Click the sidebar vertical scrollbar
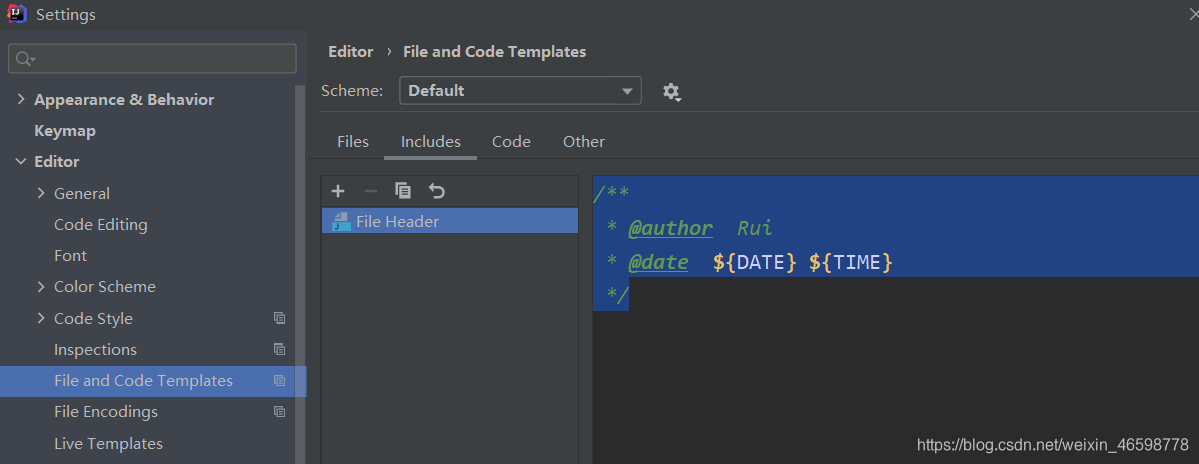This screenshot has height=464, width=1199. [301, 275]
